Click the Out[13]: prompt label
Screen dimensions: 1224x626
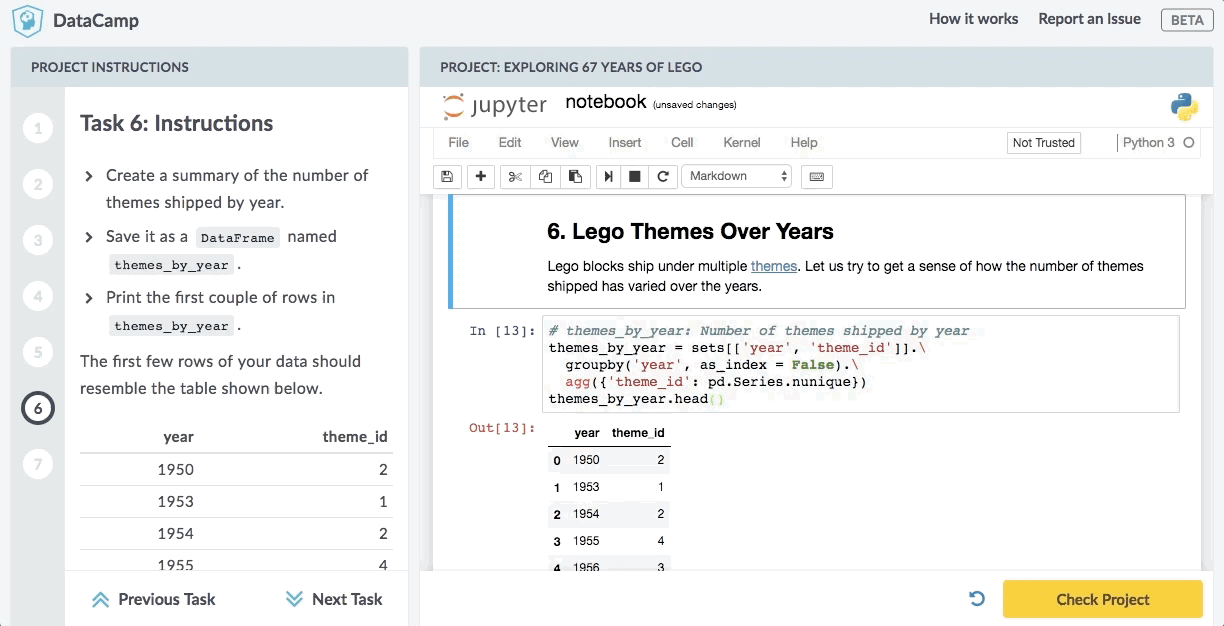click(x=502, y=428)
